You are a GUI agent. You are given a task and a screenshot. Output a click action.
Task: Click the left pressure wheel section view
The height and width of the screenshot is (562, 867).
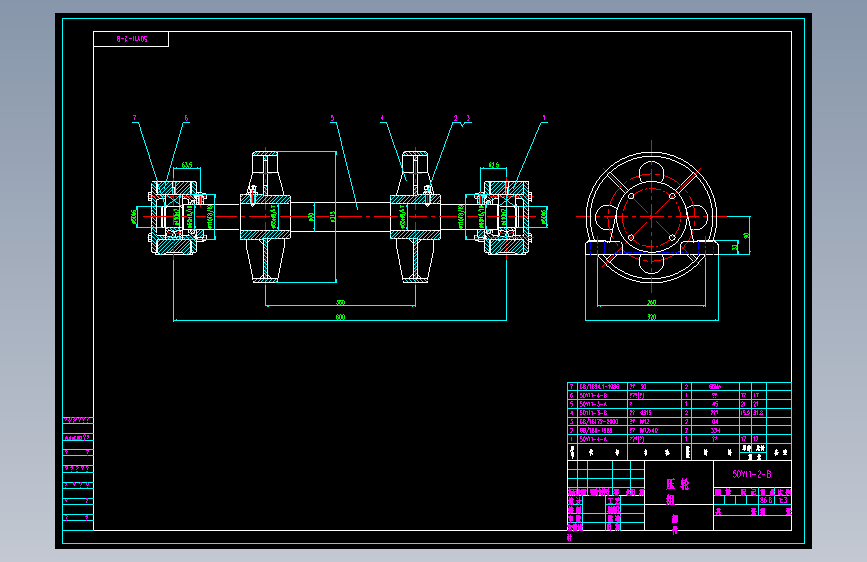pos(265,216)
